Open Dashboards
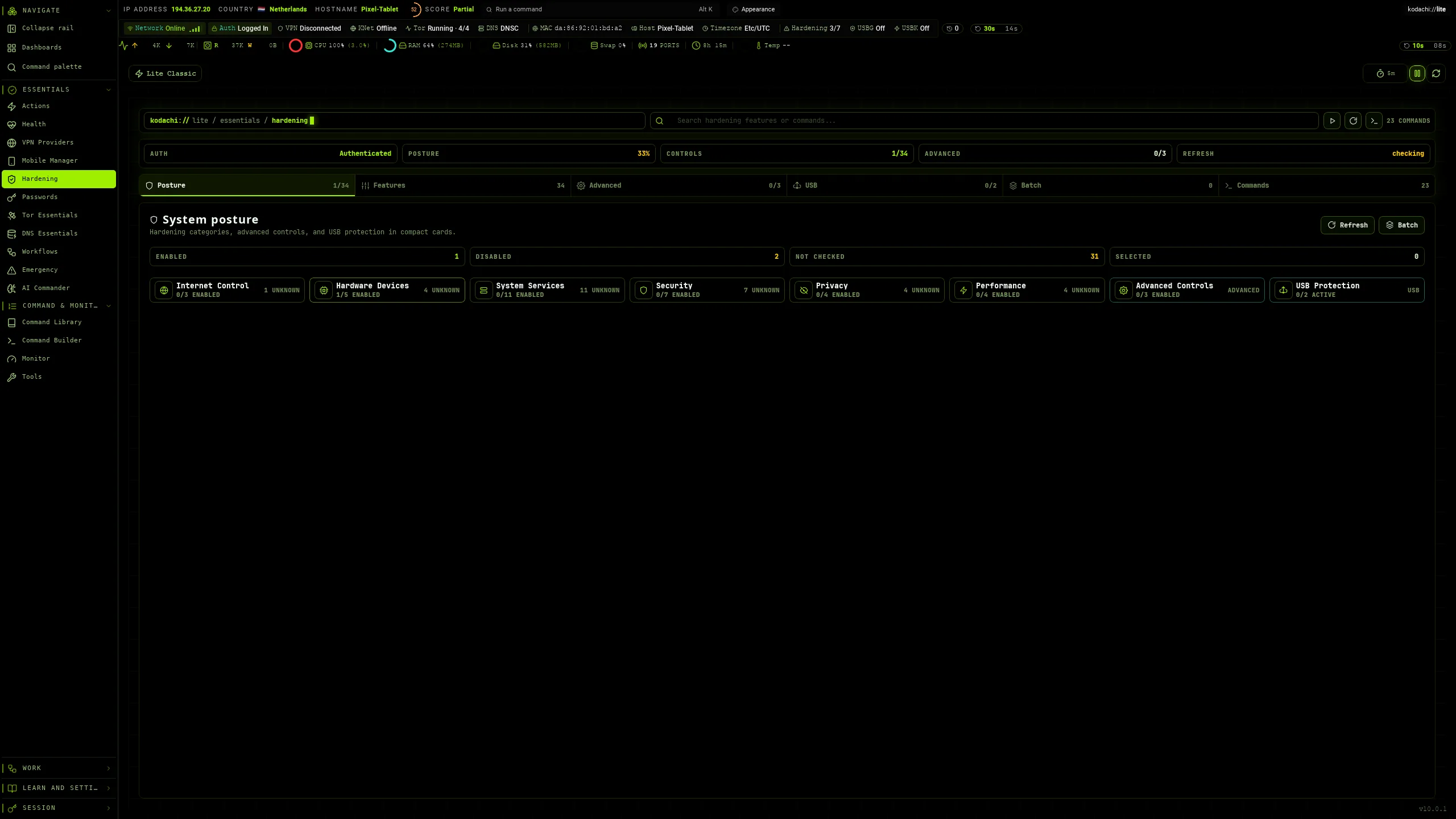Image resolution: width=1456 pixels, height=819 pixels. (x=59, y=47)
